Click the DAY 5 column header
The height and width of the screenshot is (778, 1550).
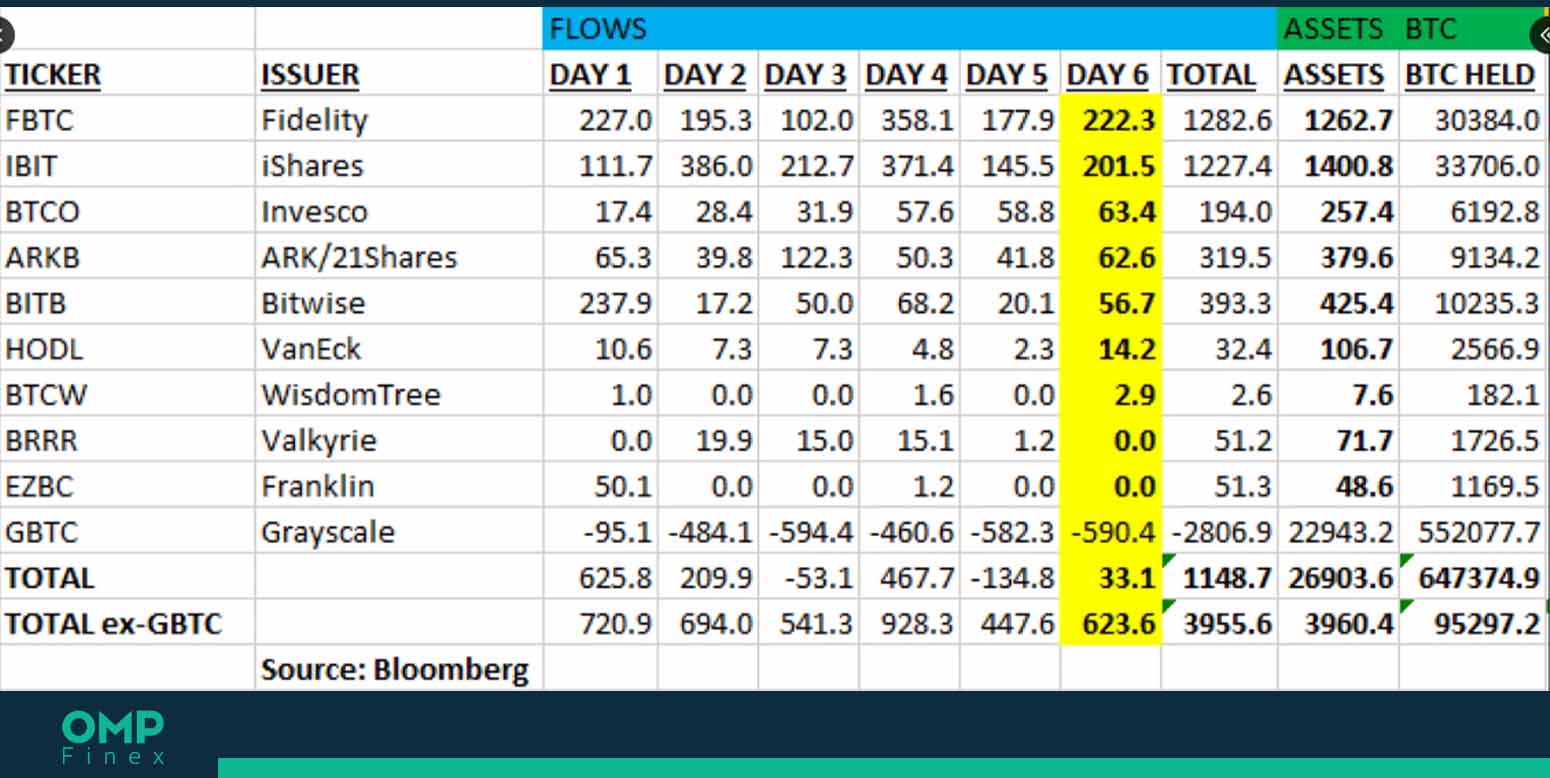coord(1008,75)
